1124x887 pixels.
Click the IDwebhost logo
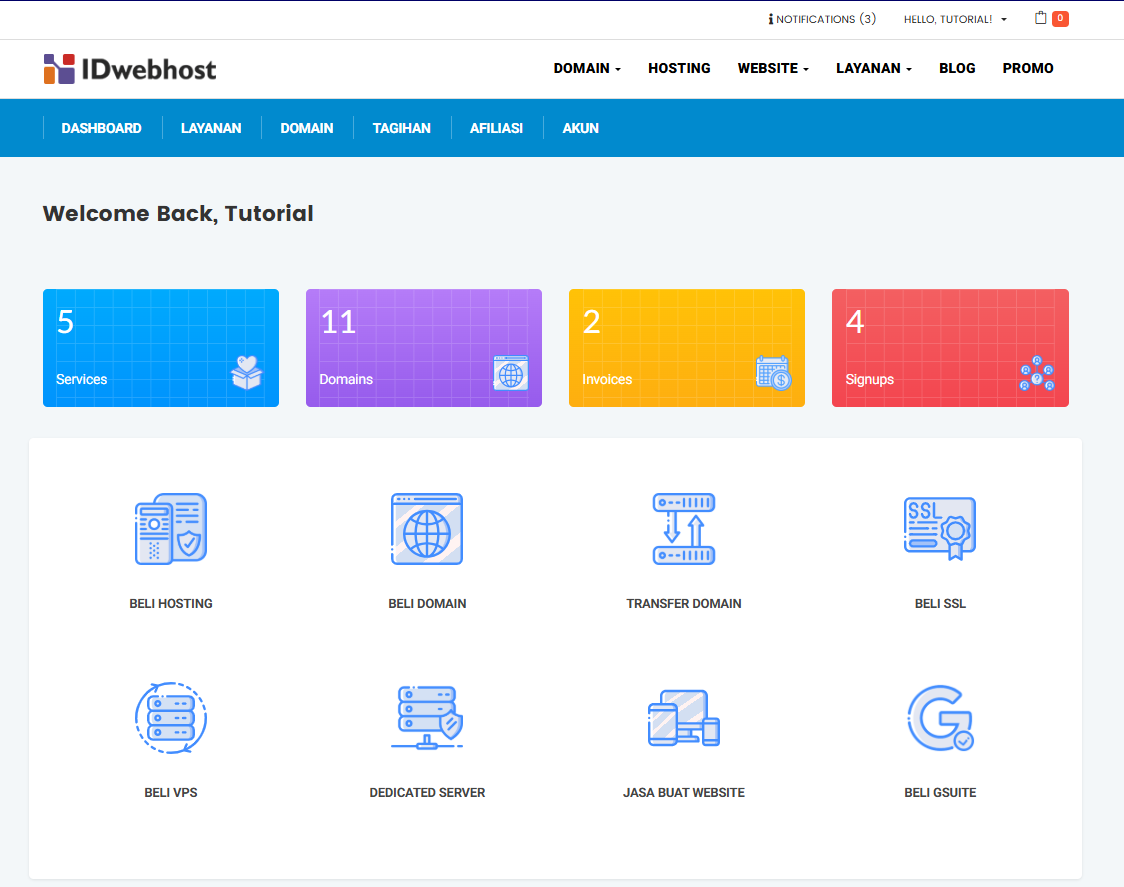click(x=130, y=69)
